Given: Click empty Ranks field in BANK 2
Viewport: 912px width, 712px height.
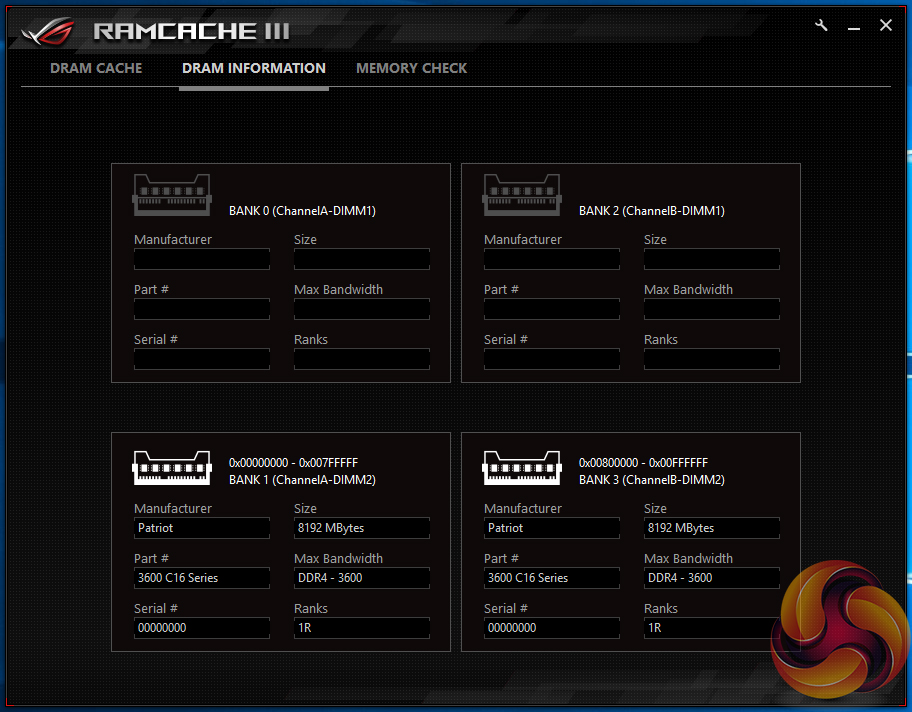Looking at the screenshot, I should click(712, 359).
